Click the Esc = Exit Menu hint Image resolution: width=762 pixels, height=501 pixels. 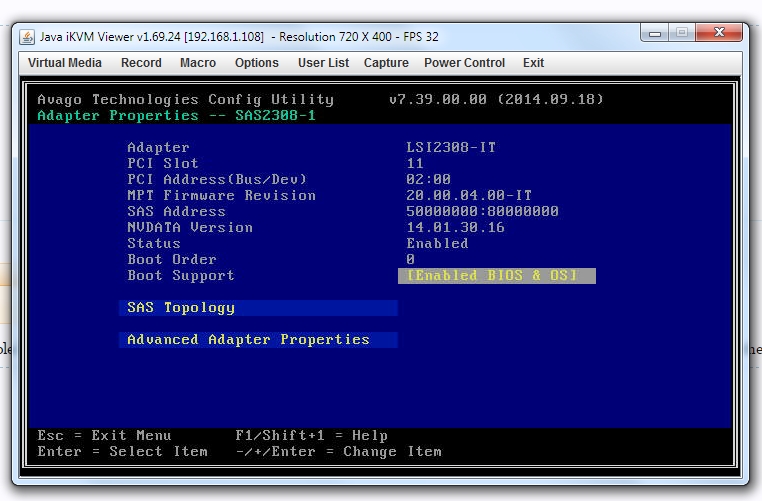[x=104, y=435]
